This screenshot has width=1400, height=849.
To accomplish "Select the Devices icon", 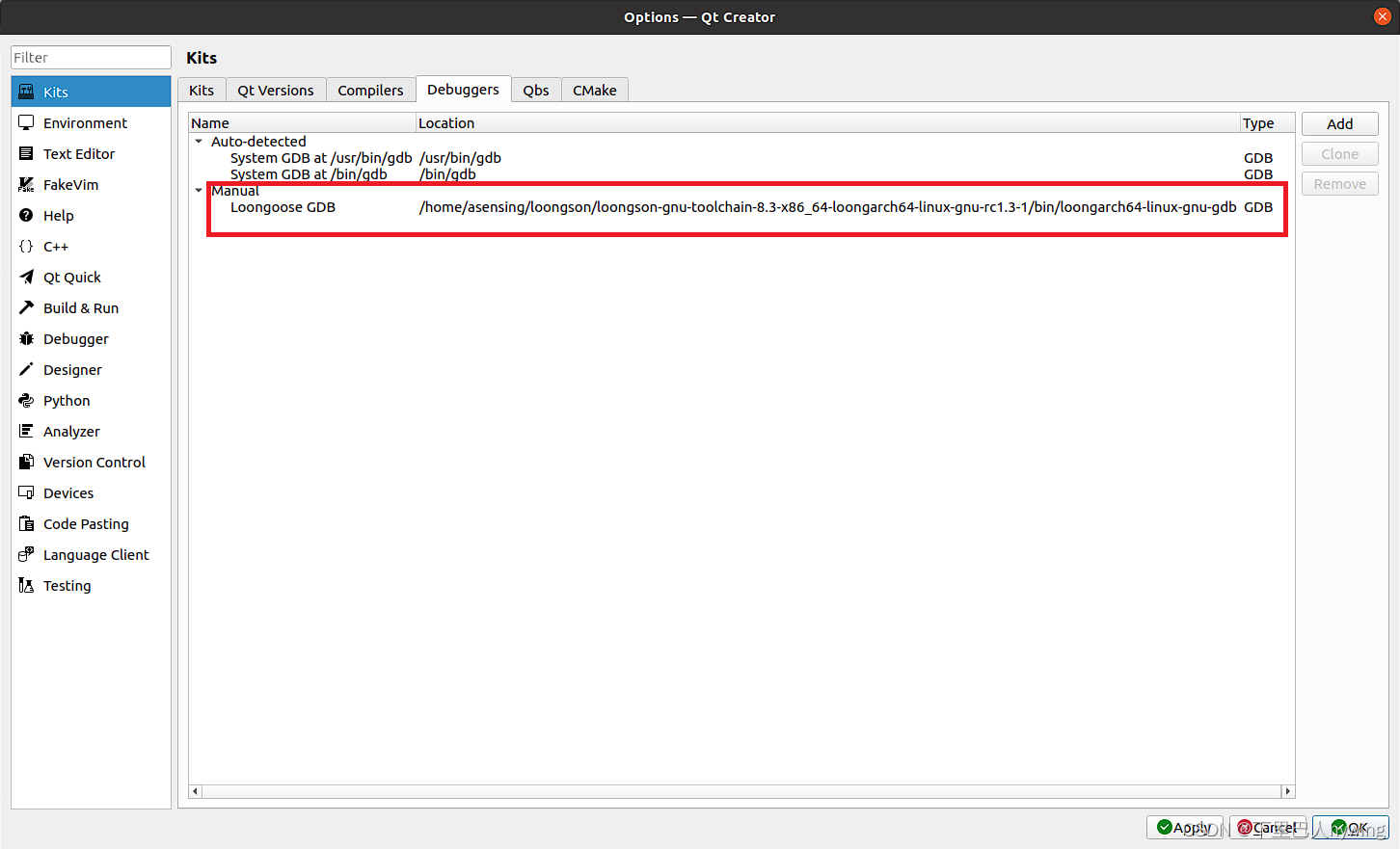I will (x=26, y=492).
